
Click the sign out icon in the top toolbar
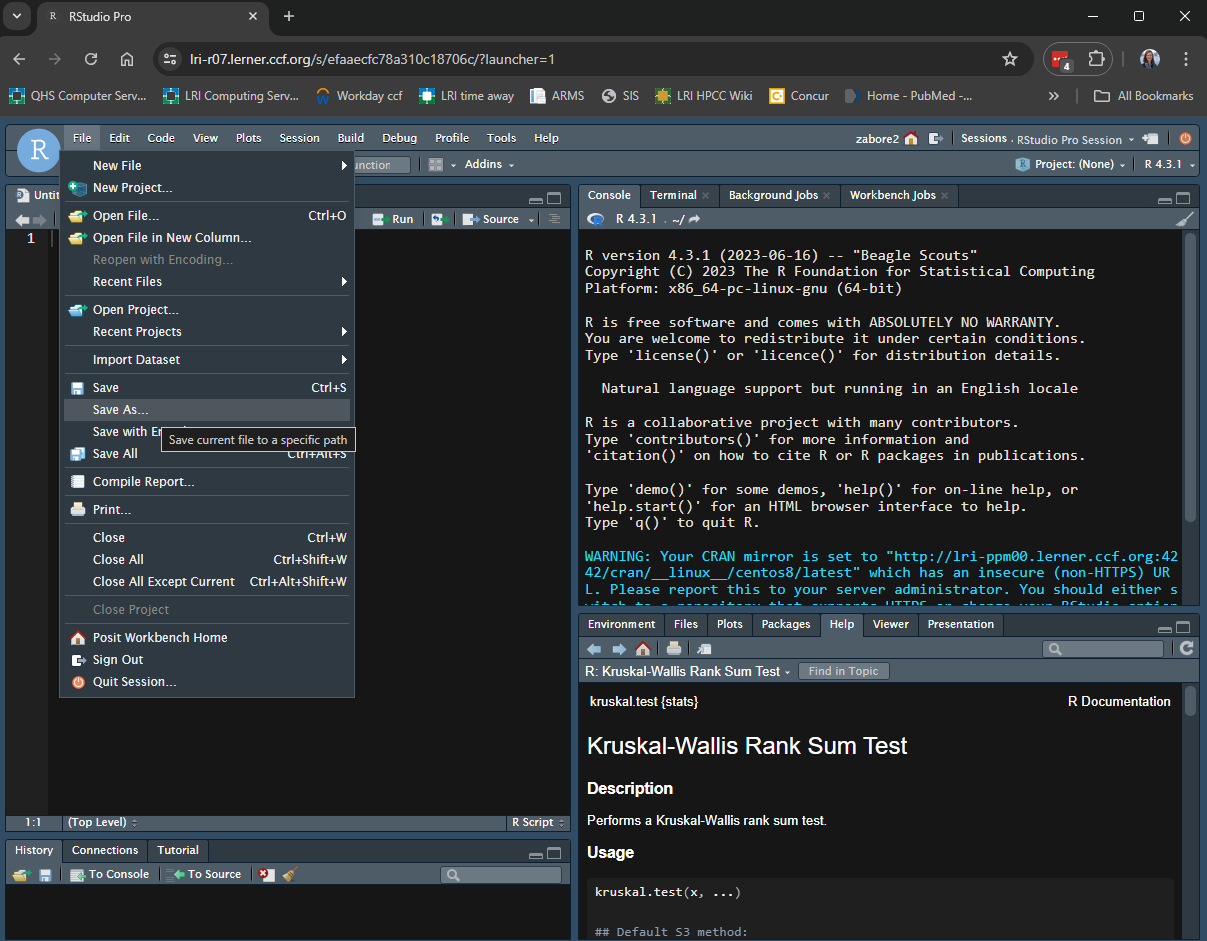coord(936,139)
